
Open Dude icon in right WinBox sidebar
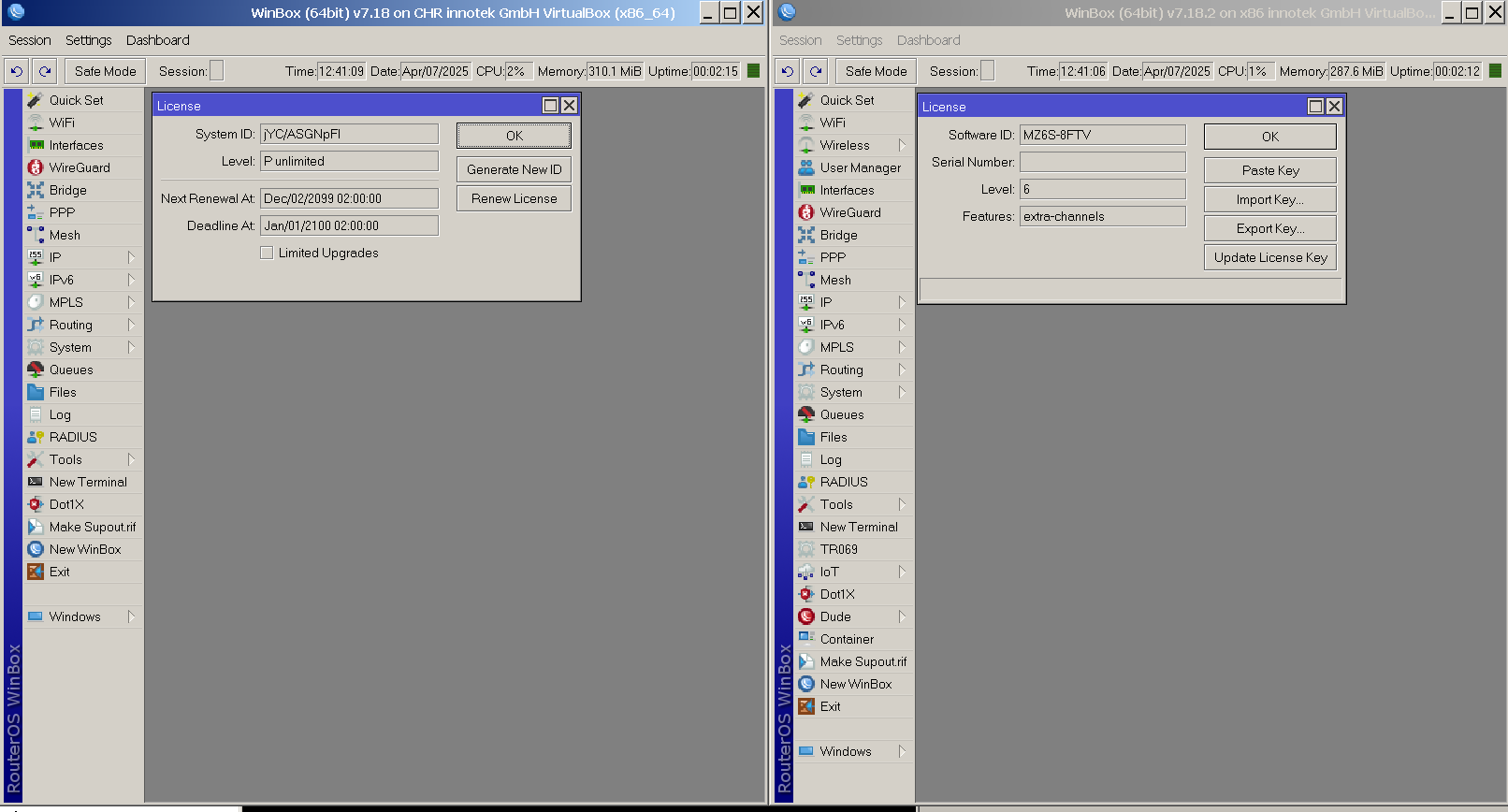tap(806, 616)
